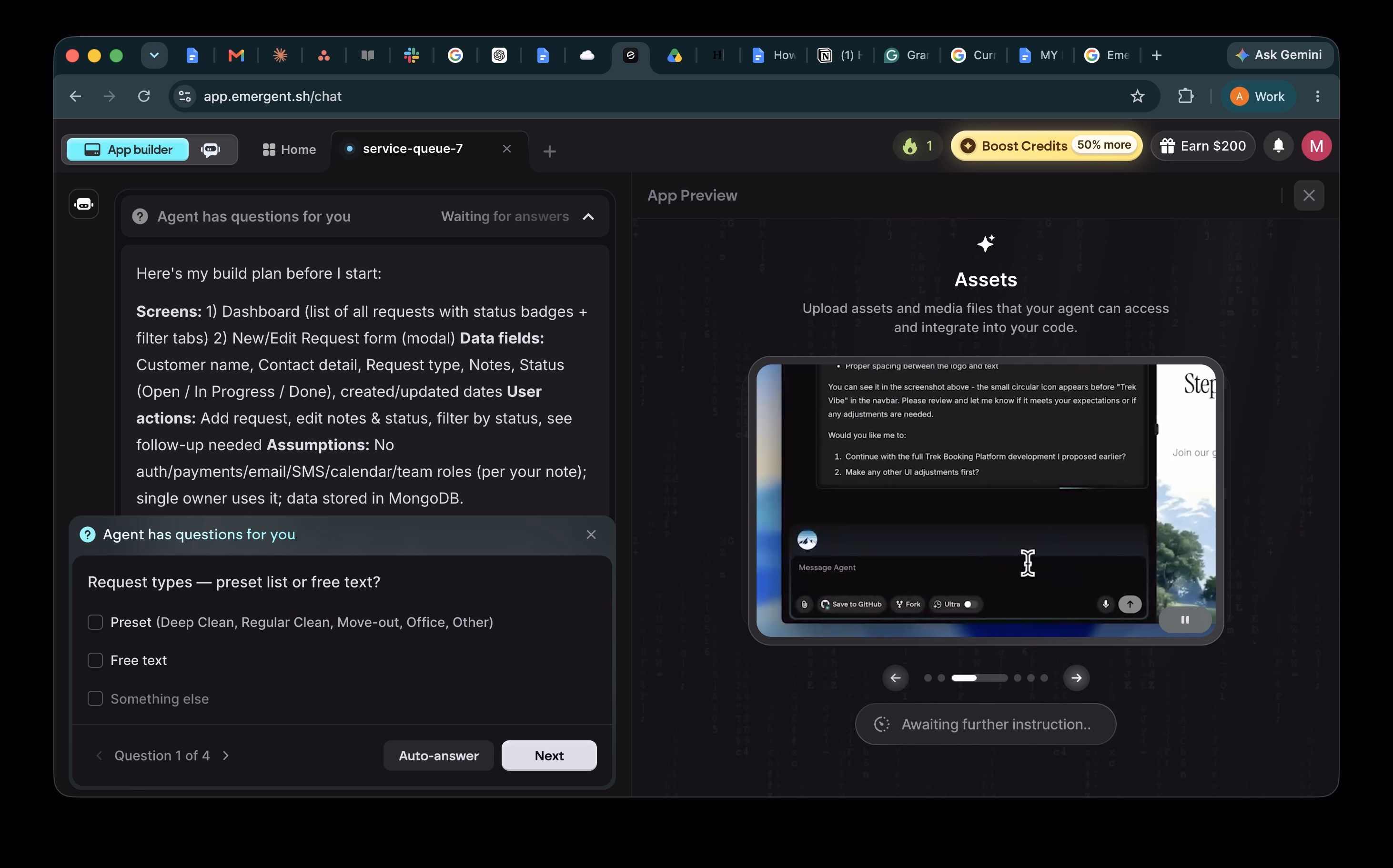The height and width of the screenshot is (868, 1393).
Task: Open the Claude starburst pinned tab
Action: coord(280,55)
